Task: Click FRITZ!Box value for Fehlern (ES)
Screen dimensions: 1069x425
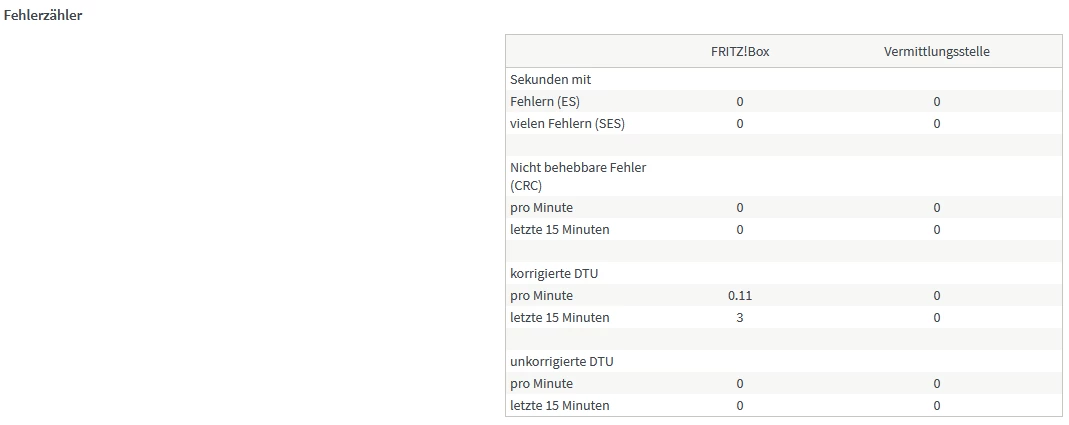Action: coord(739,101)
